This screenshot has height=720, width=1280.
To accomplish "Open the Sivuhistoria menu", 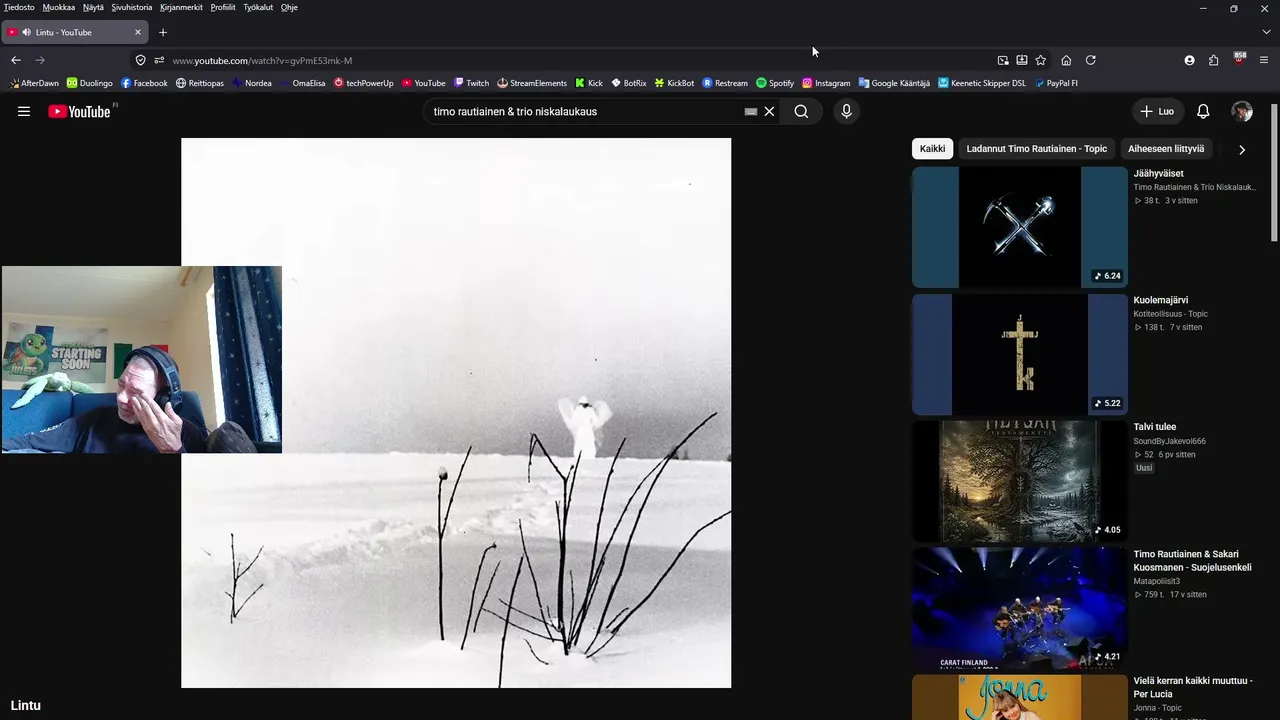I will click(133, 7).
